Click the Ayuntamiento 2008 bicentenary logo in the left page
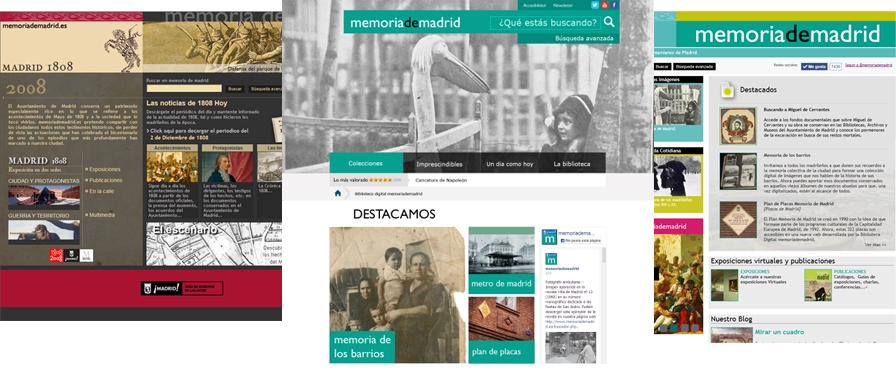The image size is (896, 371). [56, 255]
